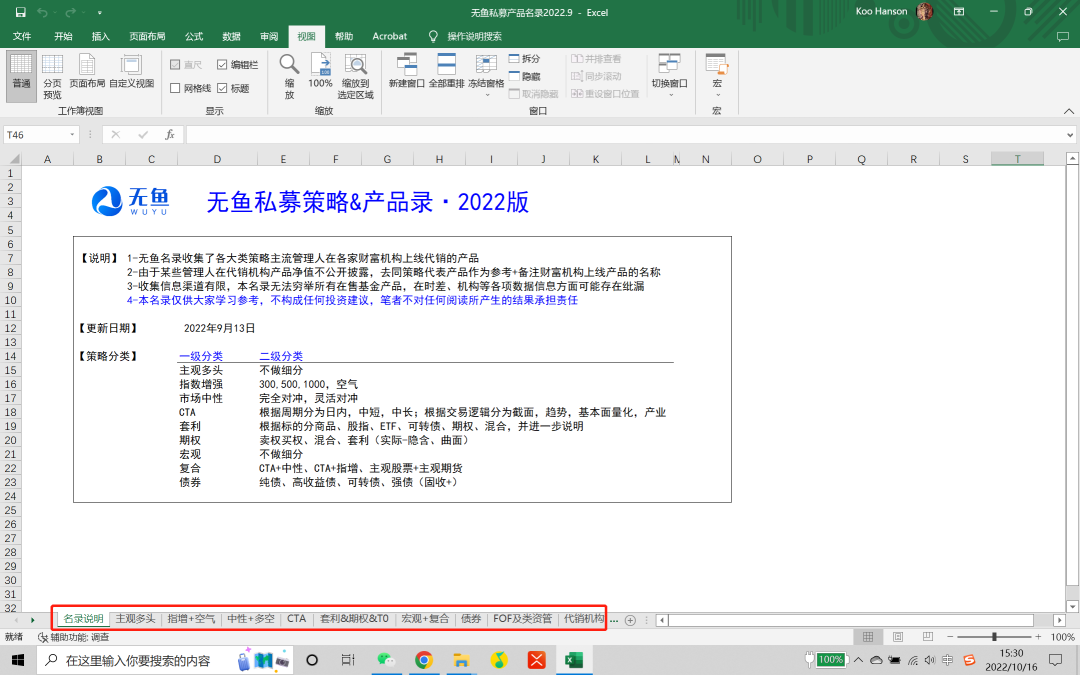This screenshot has height=675, width=1080.
Task: Open the Zoom (缩放) dialog
Action: point(289,76)
